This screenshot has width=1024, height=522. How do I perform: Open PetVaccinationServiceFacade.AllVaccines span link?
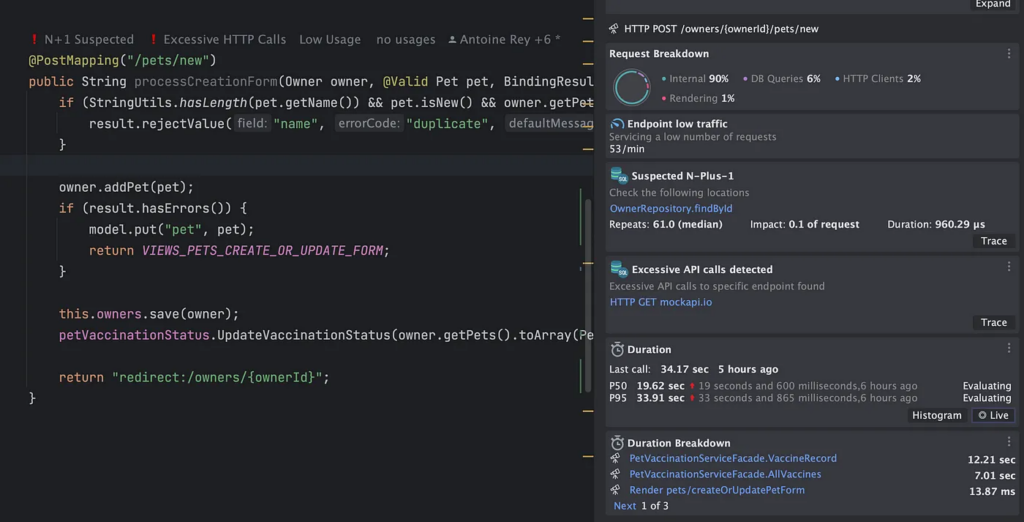tap(725, 474)
